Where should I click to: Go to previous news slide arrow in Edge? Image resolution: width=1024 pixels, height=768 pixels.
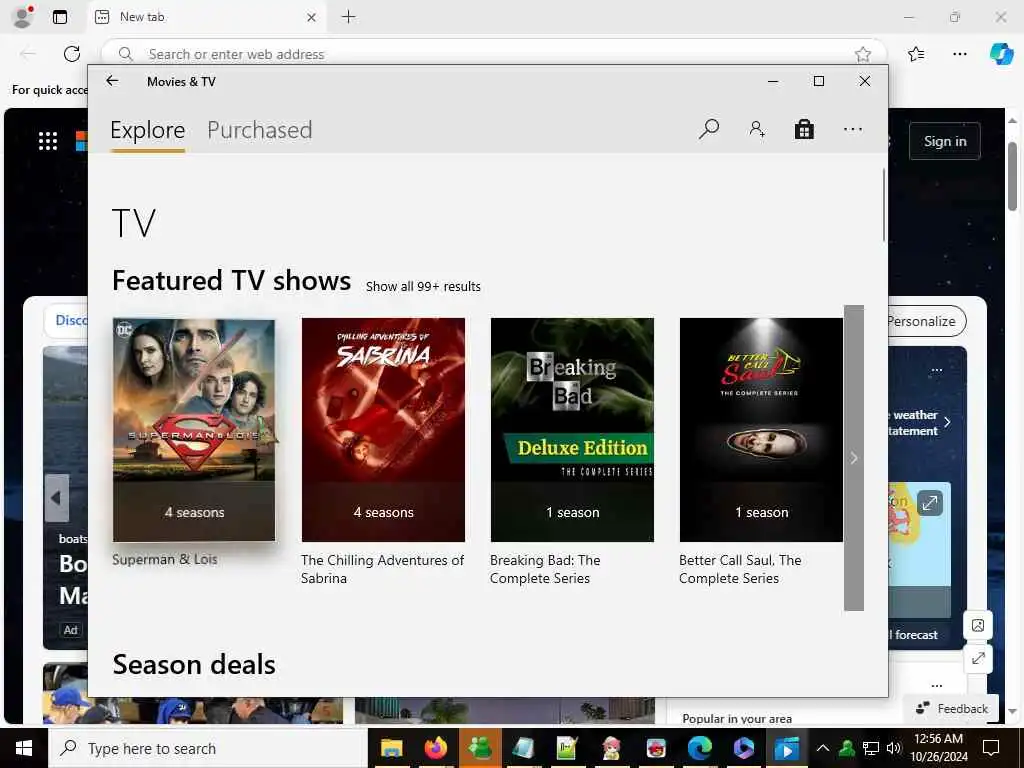click(x=57, y=498)
